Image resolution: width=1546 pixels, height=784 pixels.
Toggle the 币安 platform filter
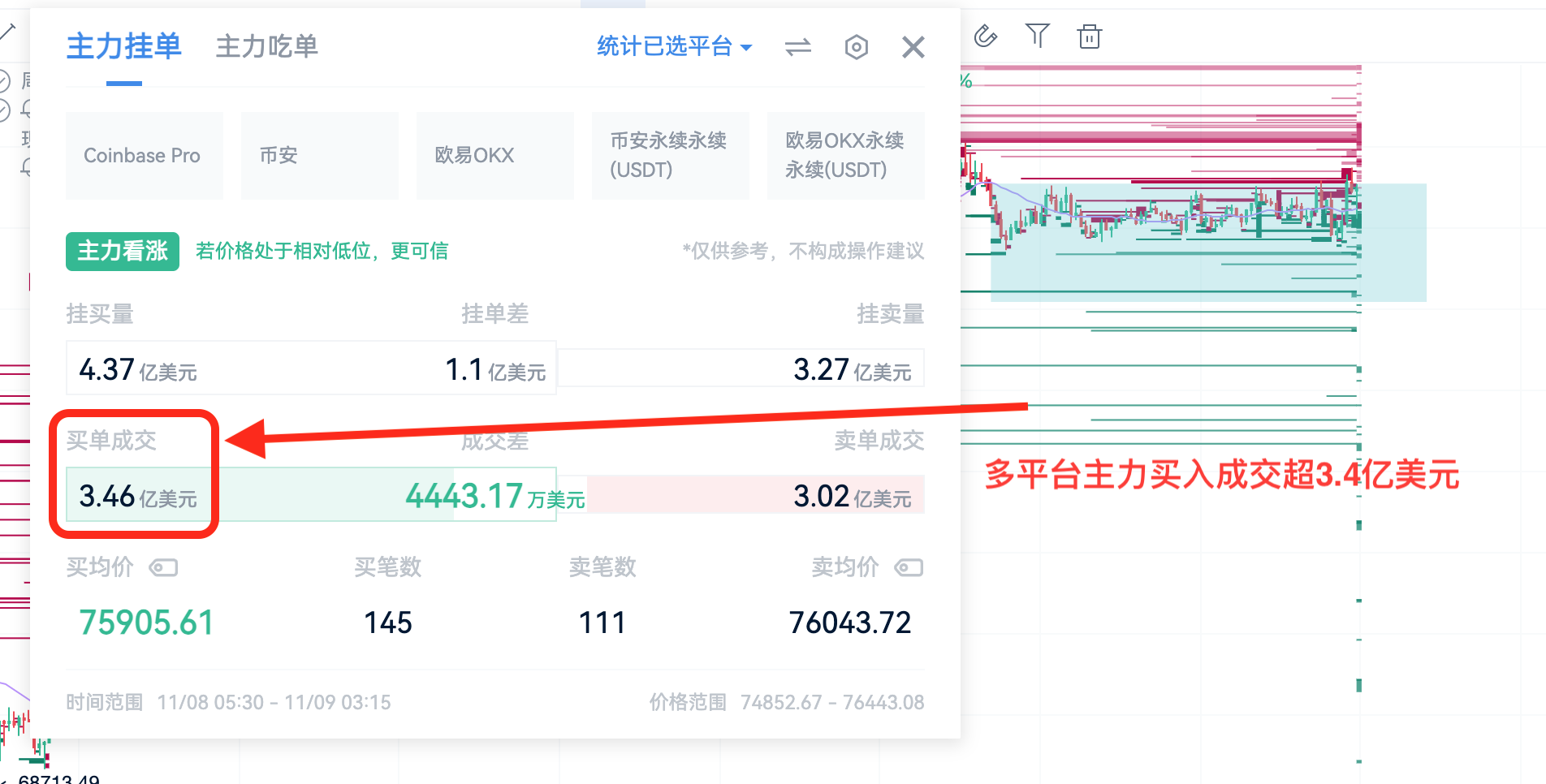[x=319, y=155]
